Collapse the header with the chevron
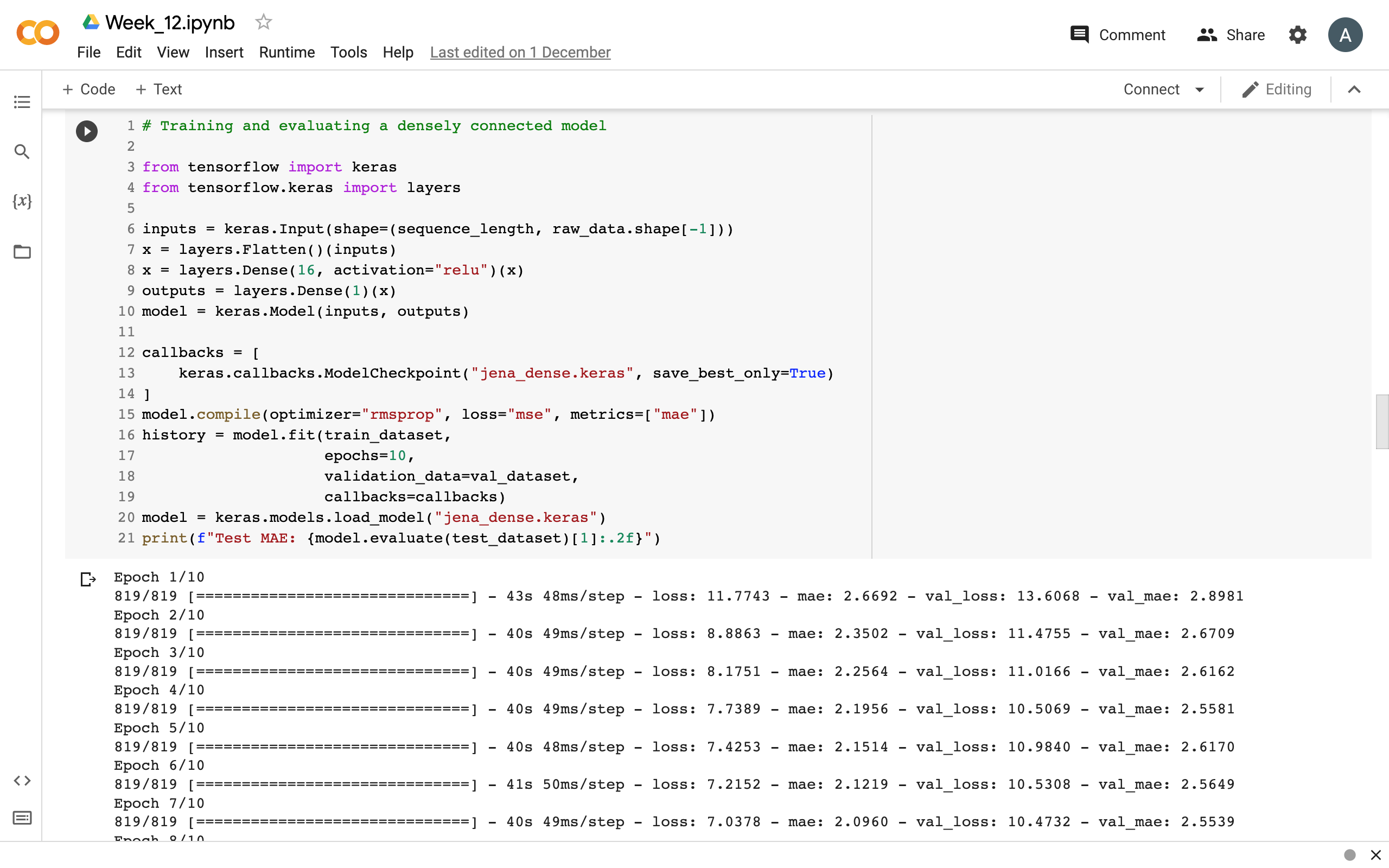1389x868 pixels. point(1354,89)
